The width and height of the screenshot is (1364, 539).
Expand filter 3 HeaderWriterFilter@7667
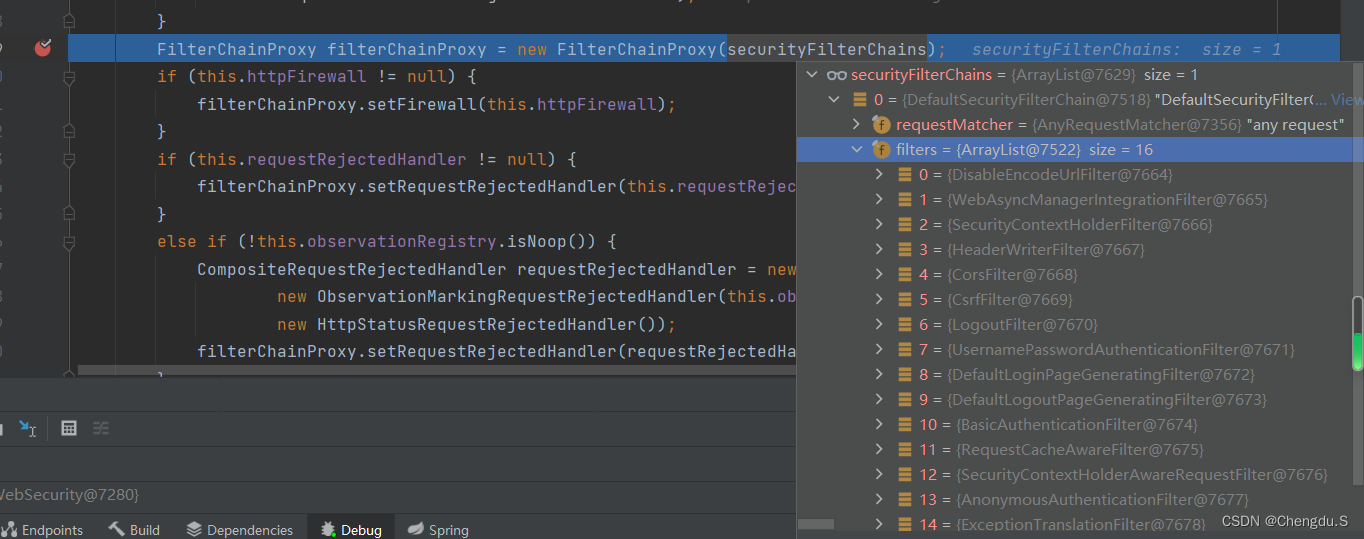point(879,250)
